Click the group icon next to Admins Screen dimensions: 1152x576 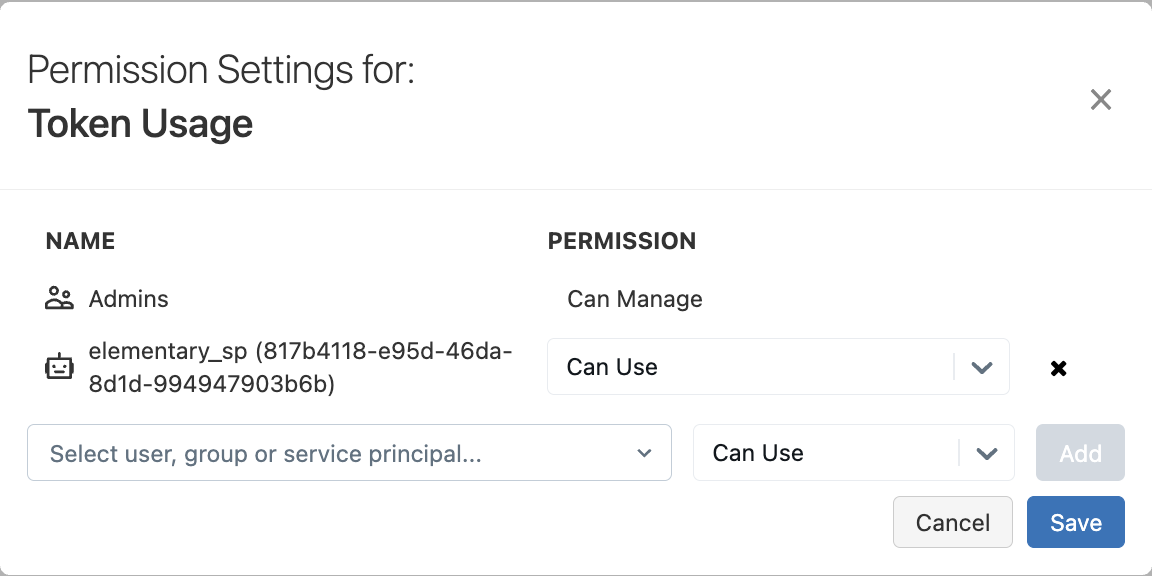(59, 298)
